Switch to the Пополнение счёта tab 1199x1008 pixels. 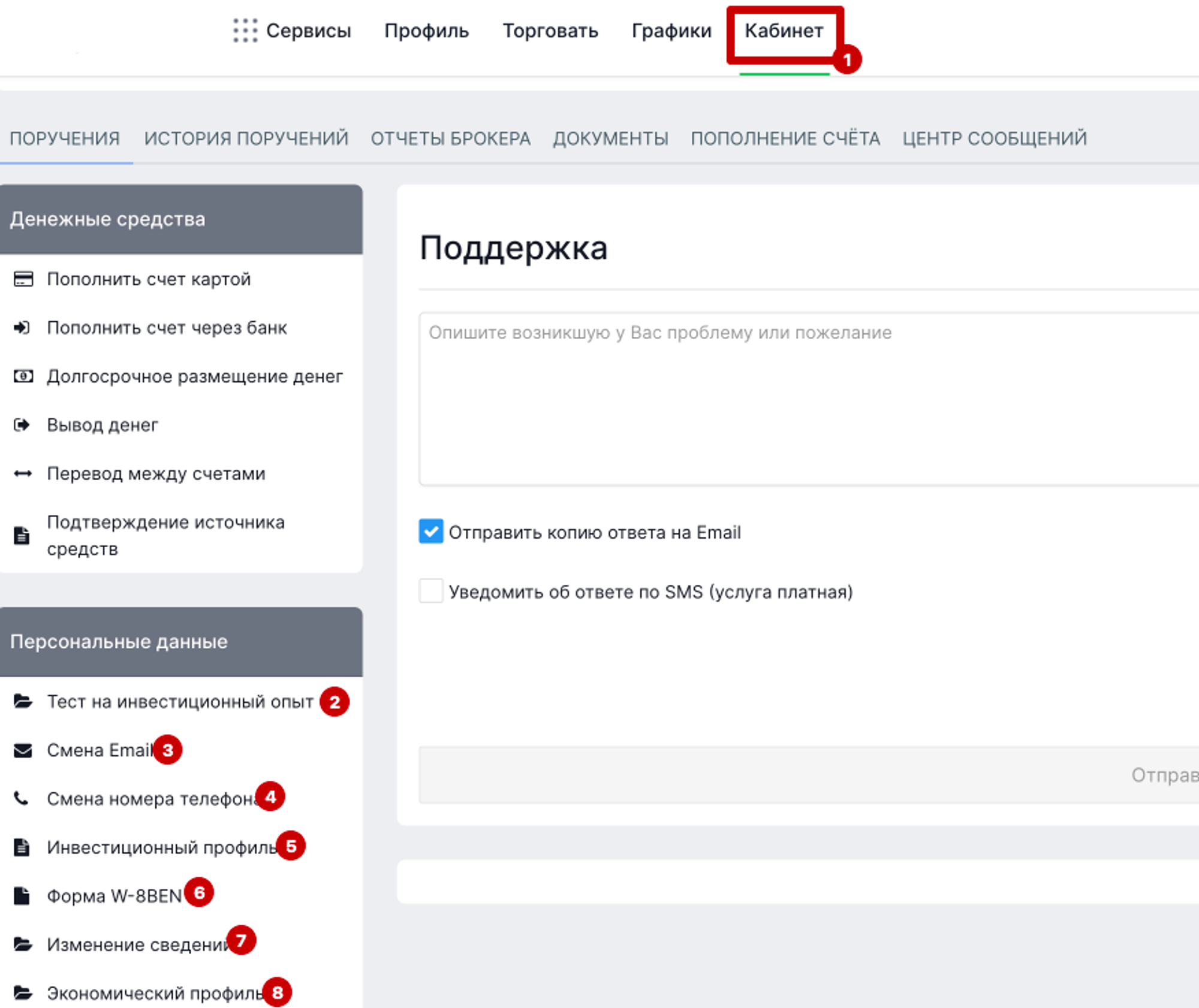(785, 138)
